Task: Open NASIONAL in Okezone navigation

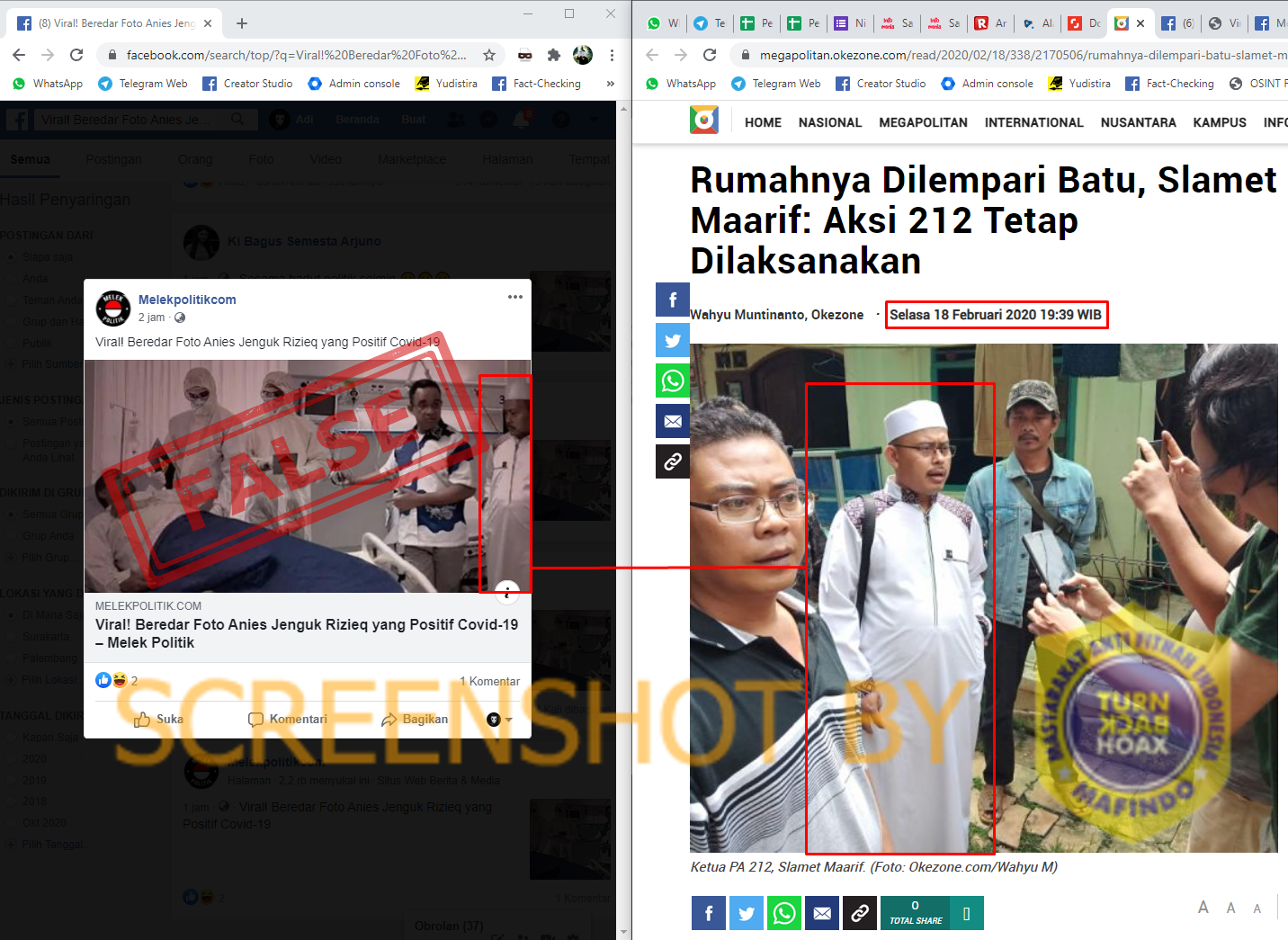Action: click(830, 122)
